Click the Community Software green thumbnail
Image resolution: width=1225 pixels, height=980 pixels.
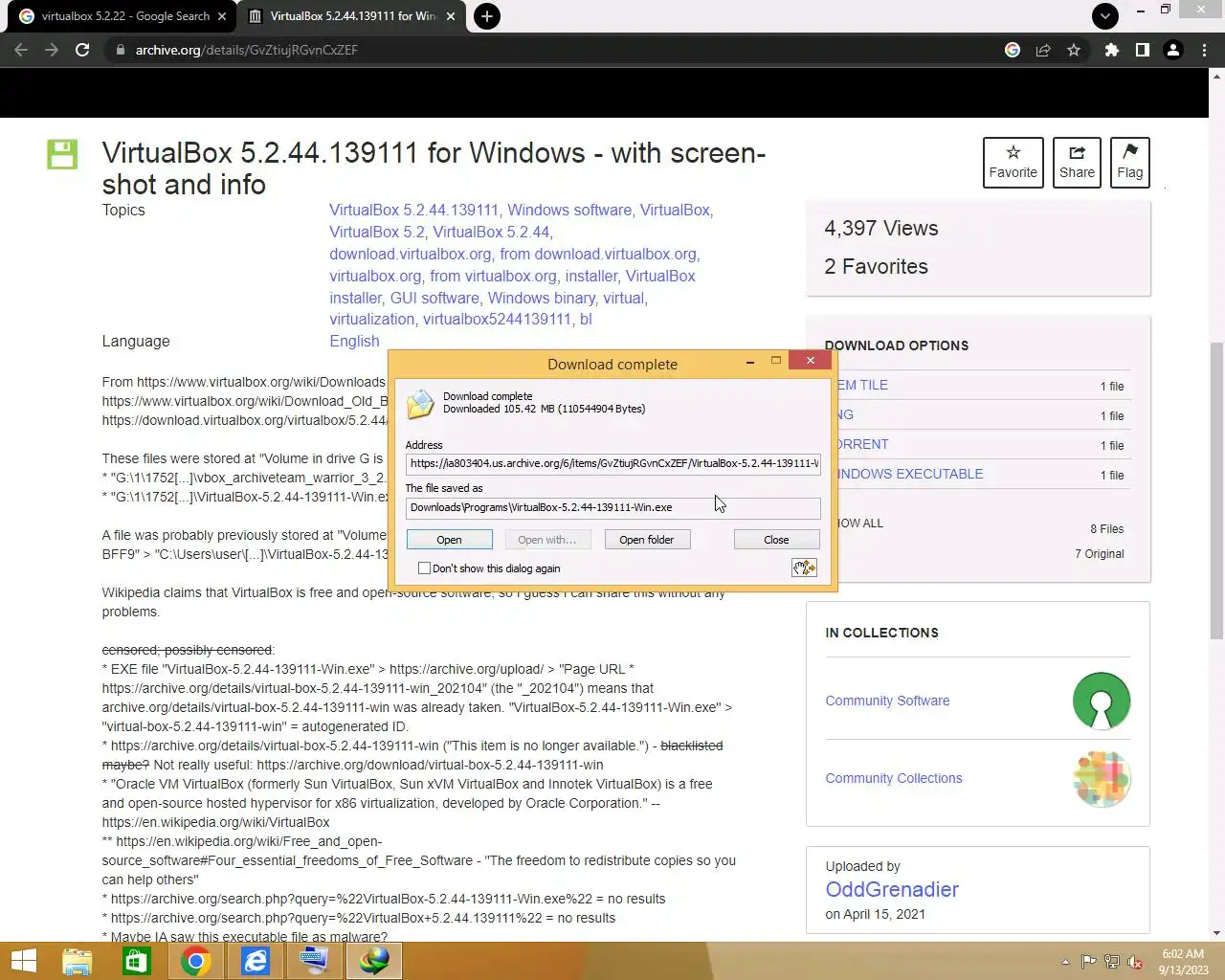(1102, 701)
